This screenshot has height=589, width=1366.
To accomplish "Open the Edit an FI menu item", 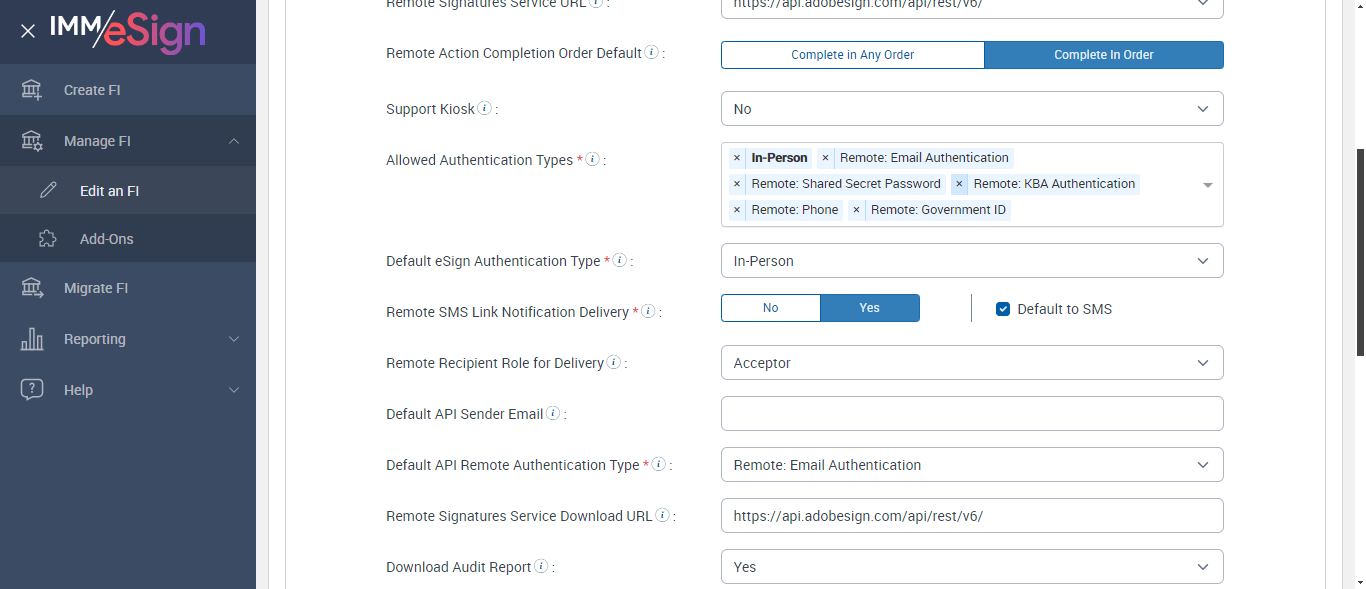I will pos(109,191).
